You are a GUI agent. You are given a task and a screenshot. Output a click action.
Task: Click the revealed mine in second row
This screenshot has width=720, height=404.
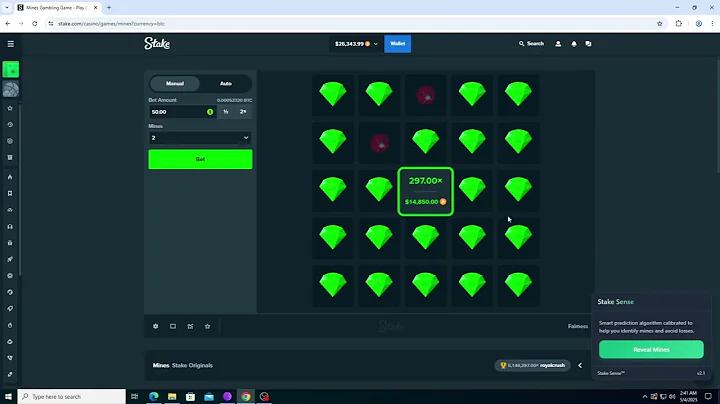379,143
